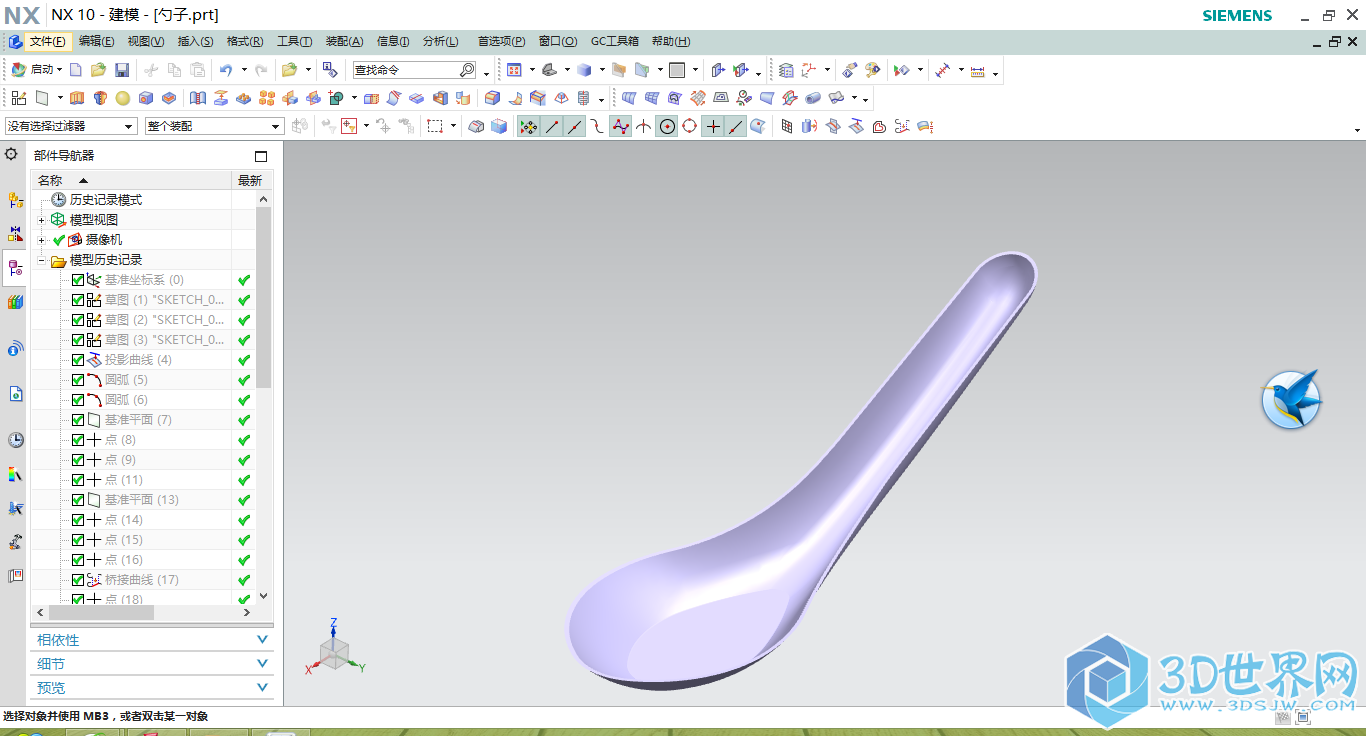
Task: Toggle the snap Arc Center circle icon
Action: click(x=666, y=126)
